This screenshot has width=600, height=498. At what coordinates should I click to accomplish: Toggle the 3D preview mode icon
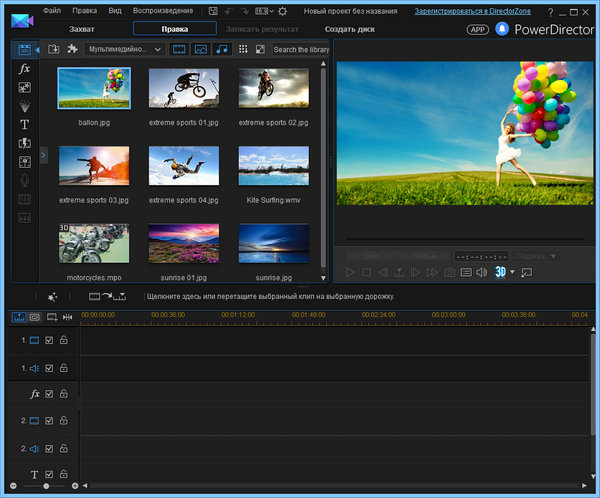[498, 272]
